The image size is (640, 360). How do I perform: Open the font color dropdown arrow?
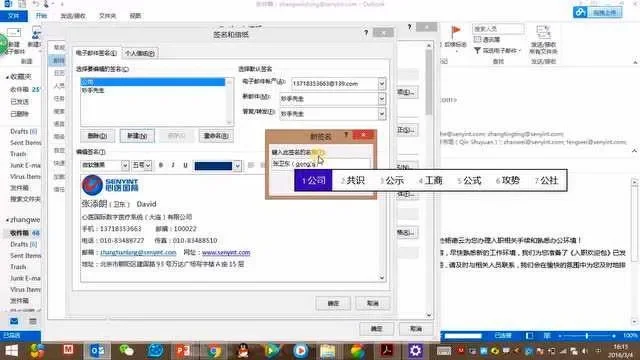tap(237, 166)
